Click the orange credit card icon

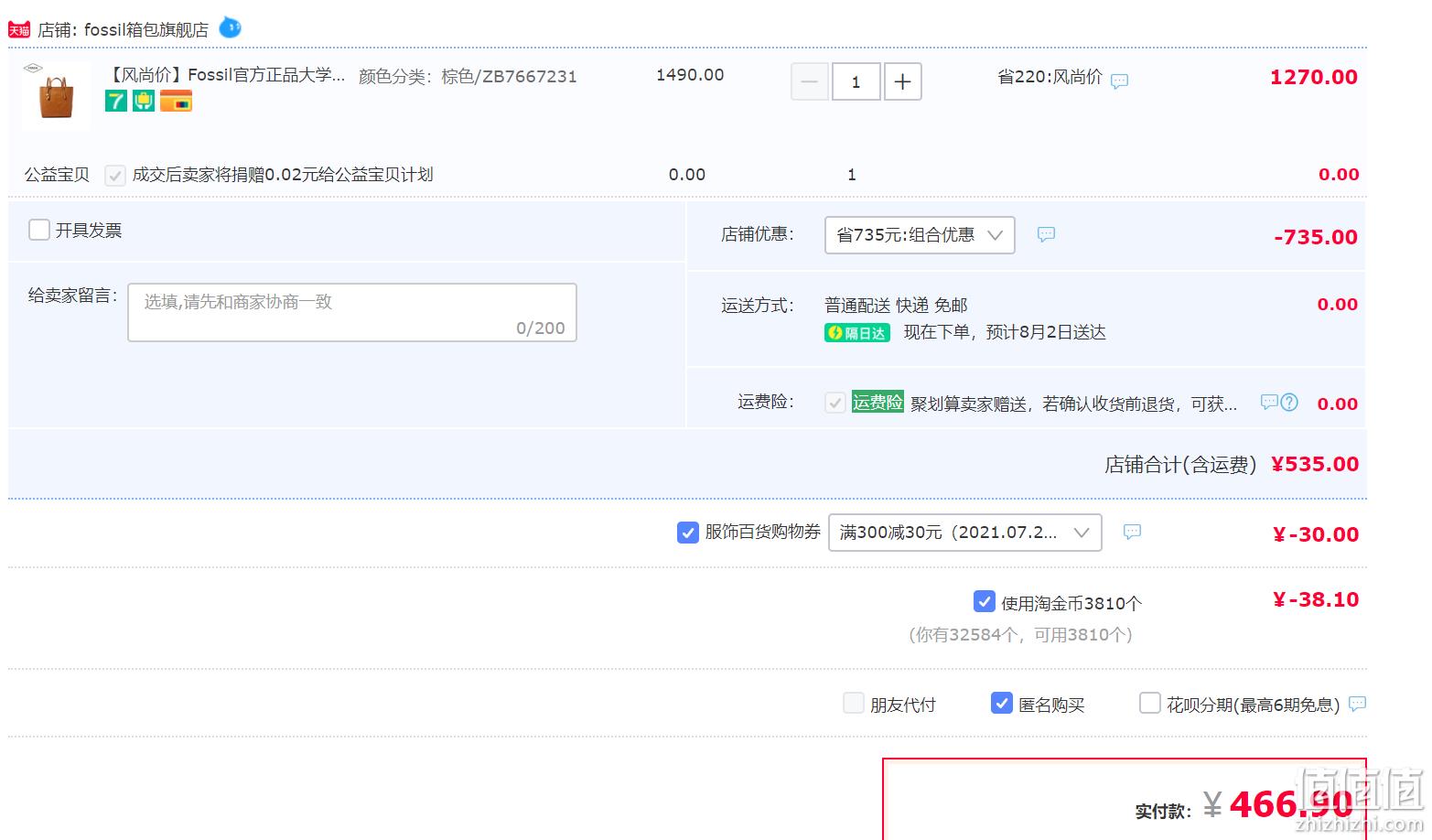pyautogui.click(x=176, y=101)
